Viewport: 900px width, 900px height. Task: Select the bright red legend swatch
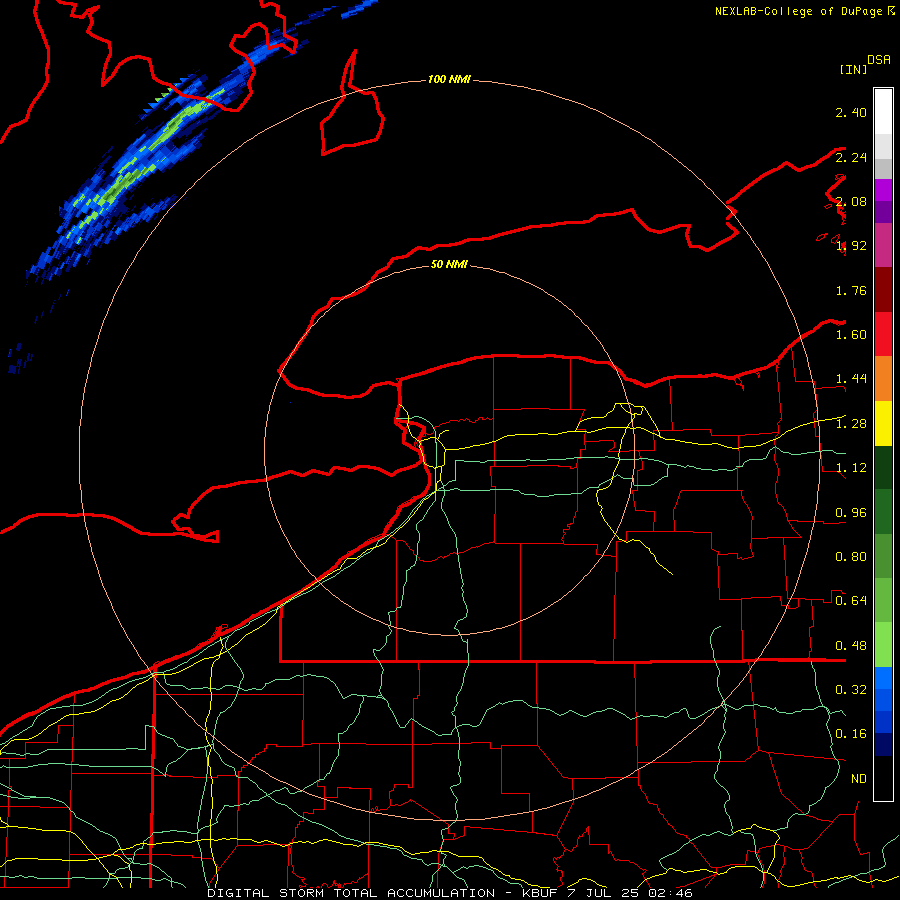click(883, 334)
